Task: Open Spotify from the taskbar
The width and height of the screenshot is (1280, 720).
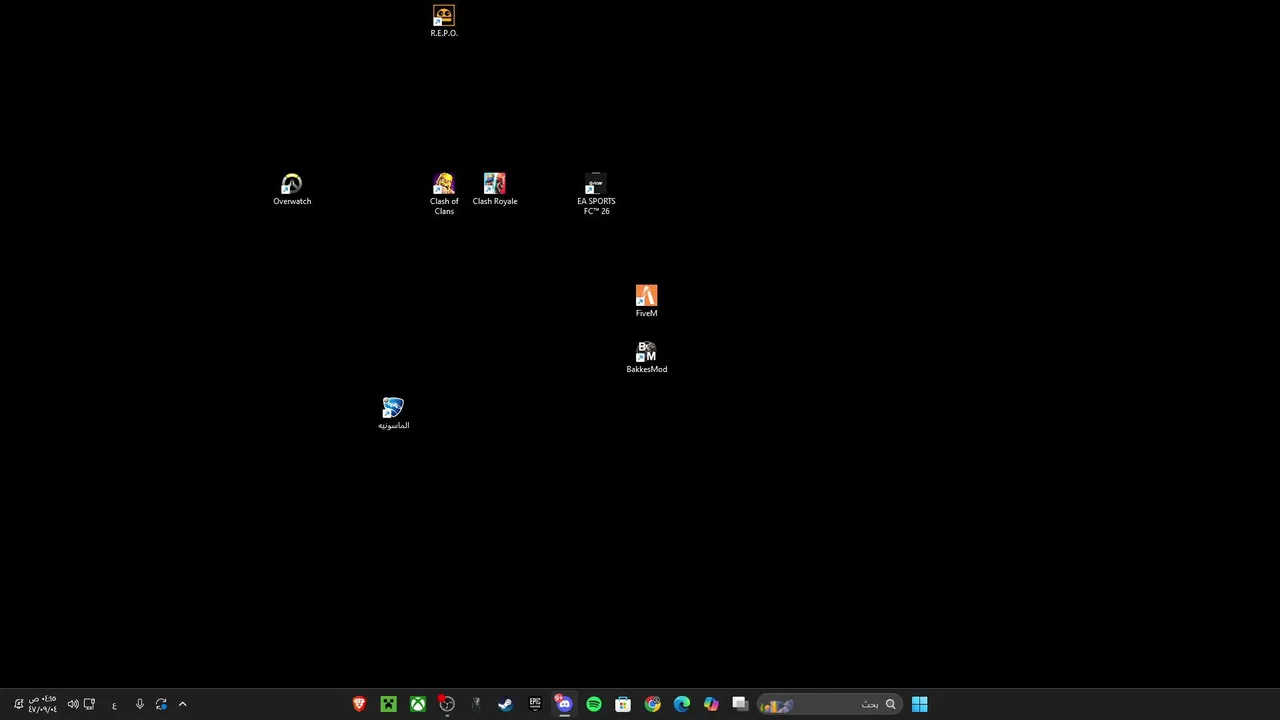Action: click(594, 704)
